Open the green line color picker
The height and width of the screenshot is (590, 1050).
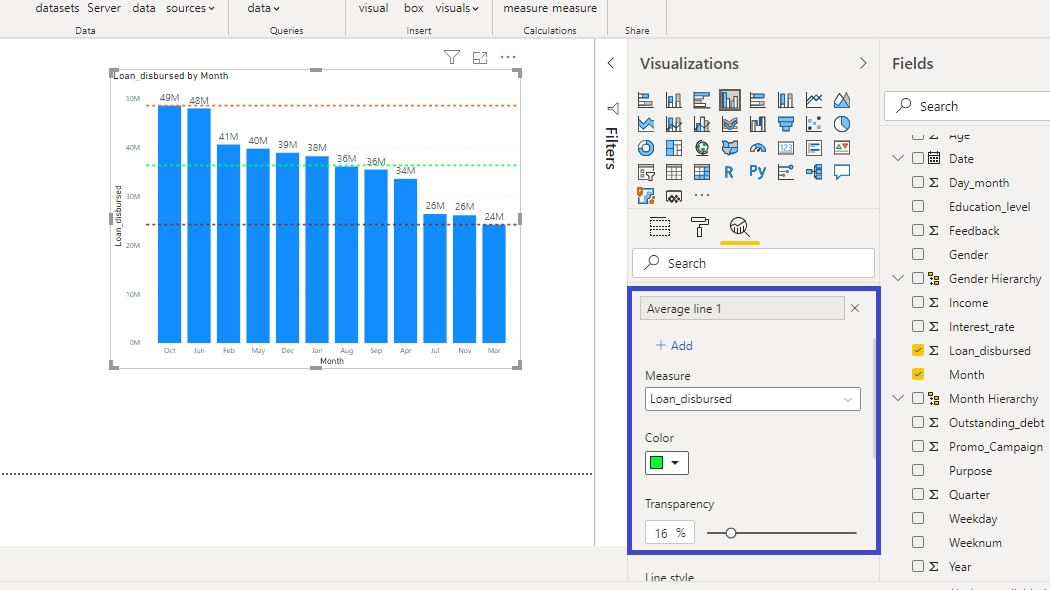667,463
